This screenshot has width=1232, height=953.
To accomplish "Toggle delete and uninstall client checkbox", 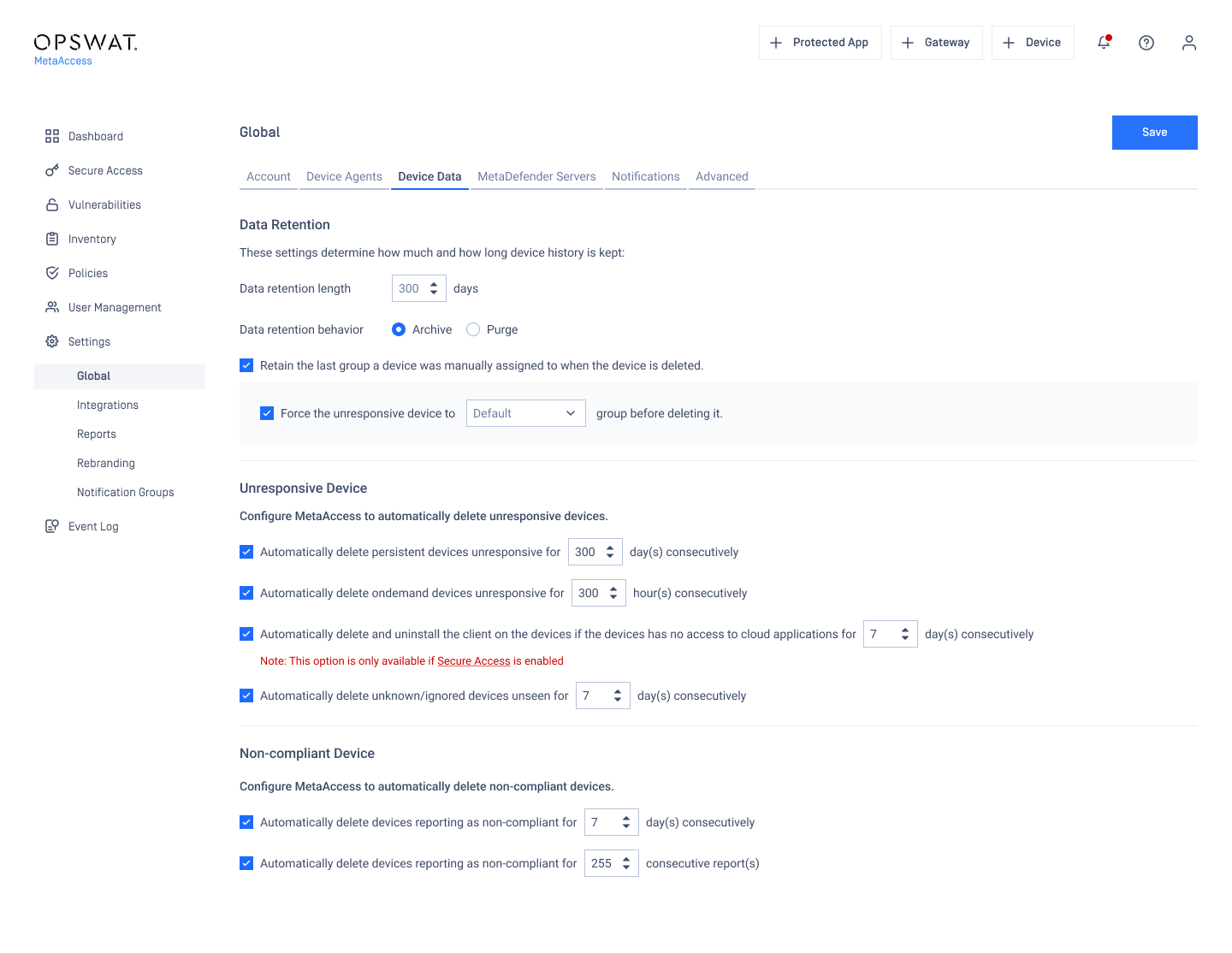I will 246,634.
